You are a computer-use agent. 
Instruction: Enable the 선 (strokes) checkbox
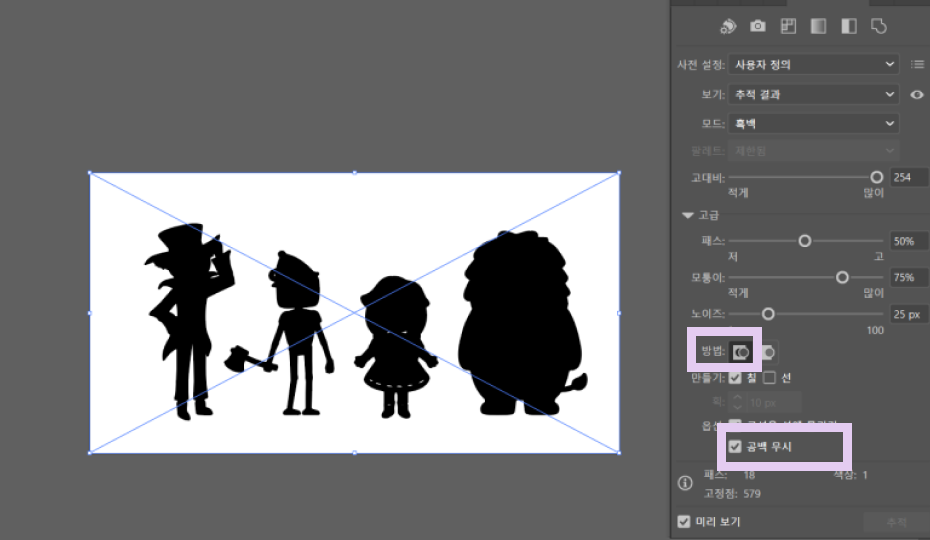(769, 378)
